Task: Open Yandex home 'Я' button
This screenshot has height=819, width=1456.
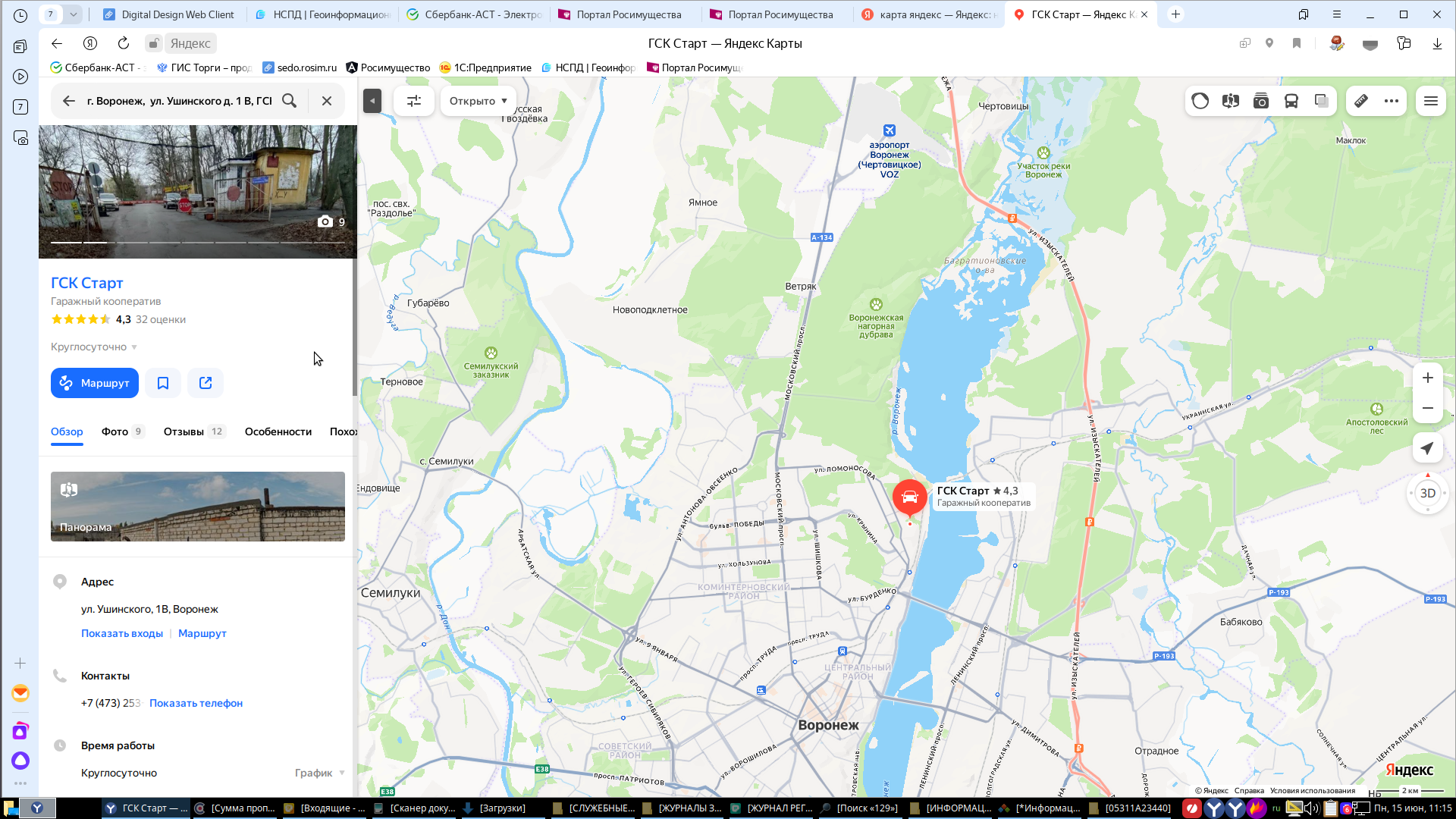Action: tap(90, 43)
